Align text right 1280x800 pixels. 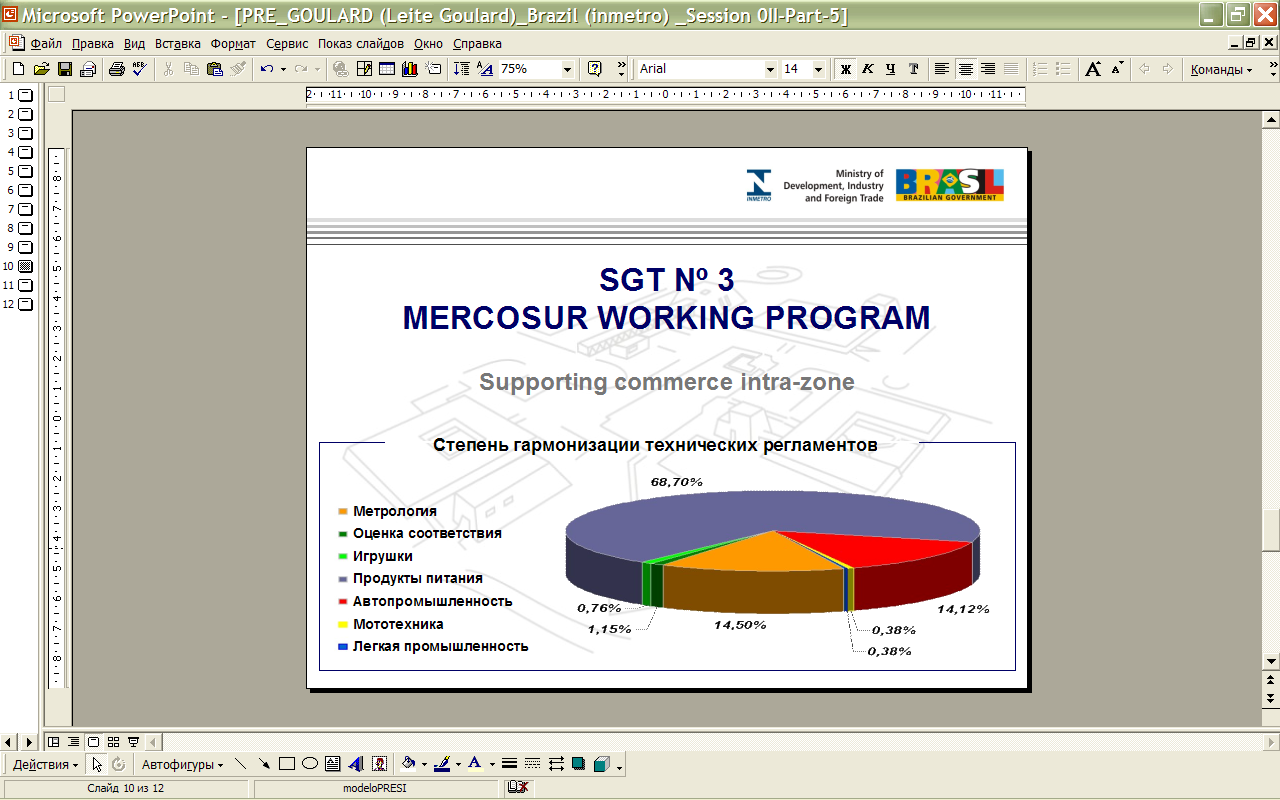pos(988,69)
